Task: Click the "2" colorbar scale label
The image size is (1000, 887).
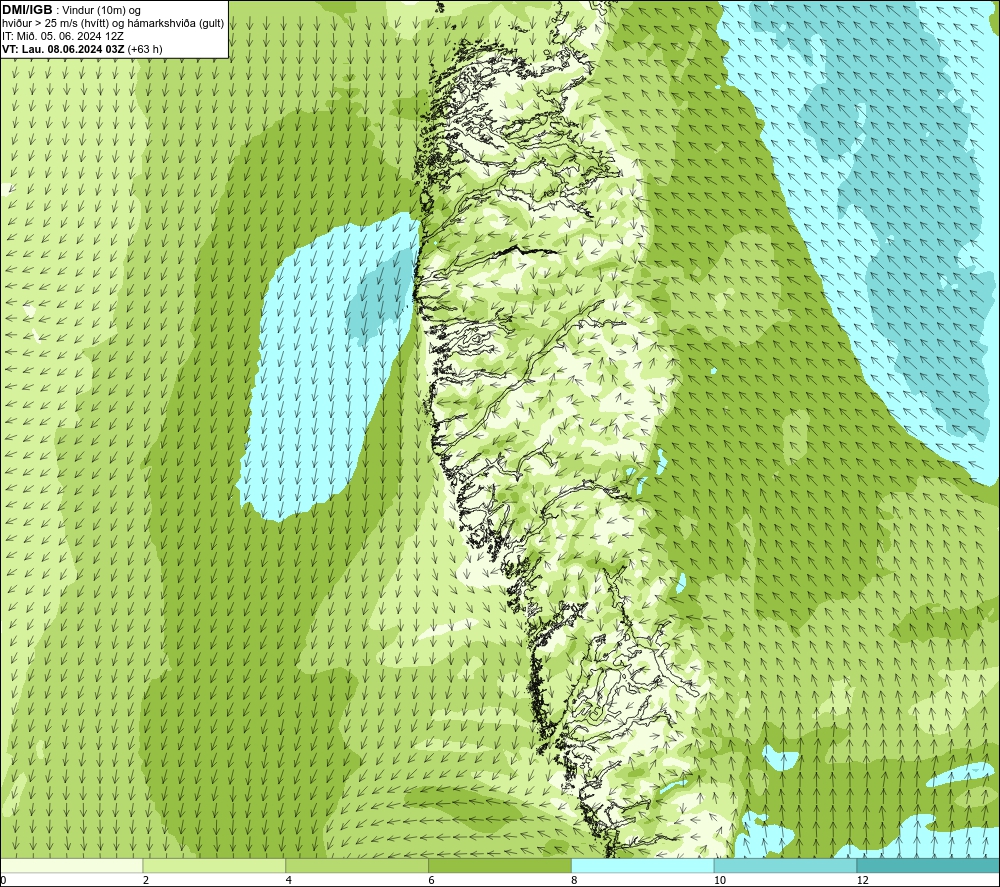Action: 146,880
